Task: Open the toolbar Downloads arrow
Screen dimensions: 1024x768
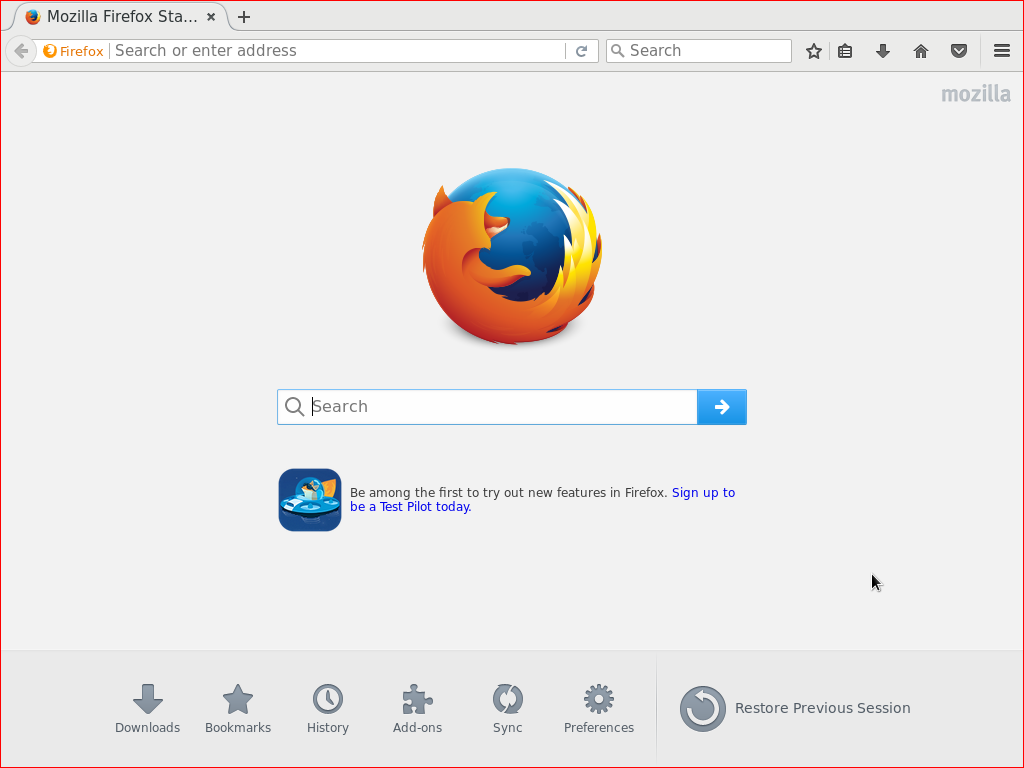Action: click(883, 51)
